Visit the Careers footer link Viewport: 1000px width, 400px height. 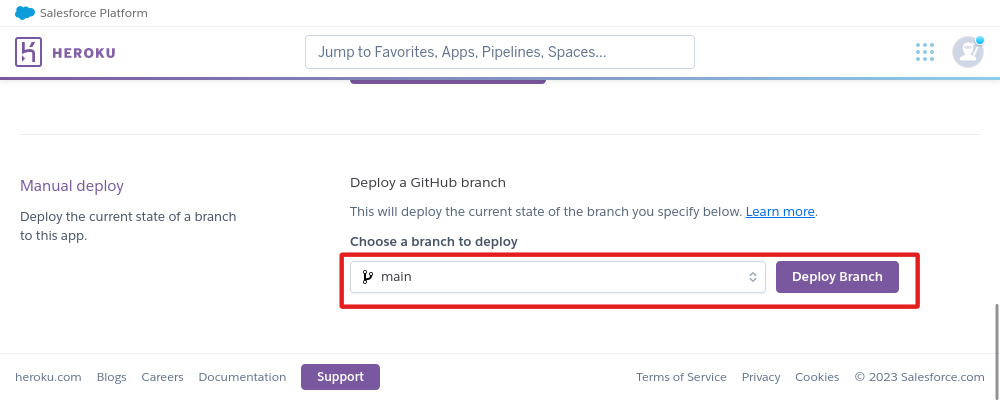[163, 377]
